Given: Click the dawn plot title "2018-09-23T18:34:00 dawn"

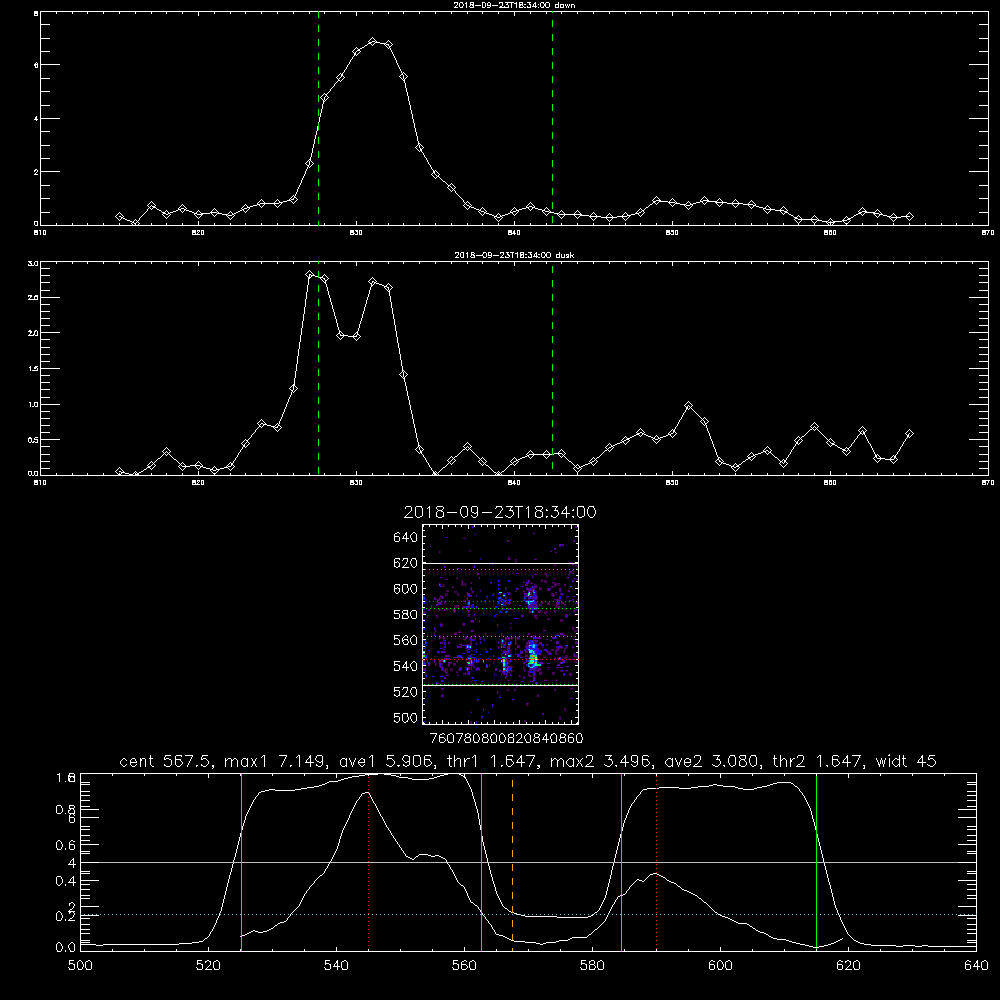Looking at the screenshot, I should click(514, 5).
